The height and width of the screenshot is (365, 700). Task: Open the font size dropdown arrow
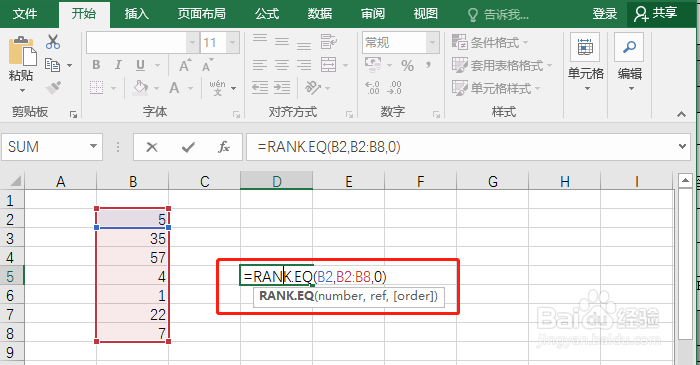click(232, 43)
